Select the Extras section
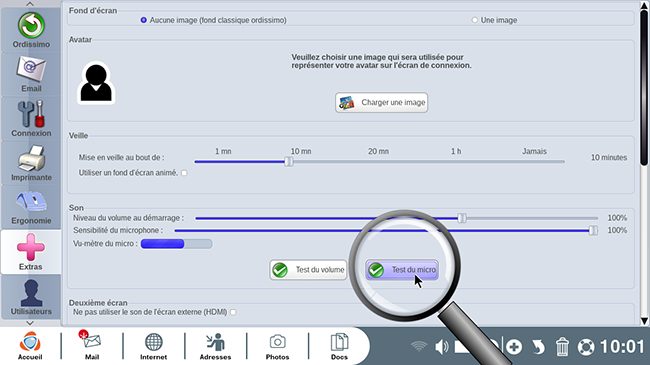This screenshot has height=365, width=650. [31, 252]
